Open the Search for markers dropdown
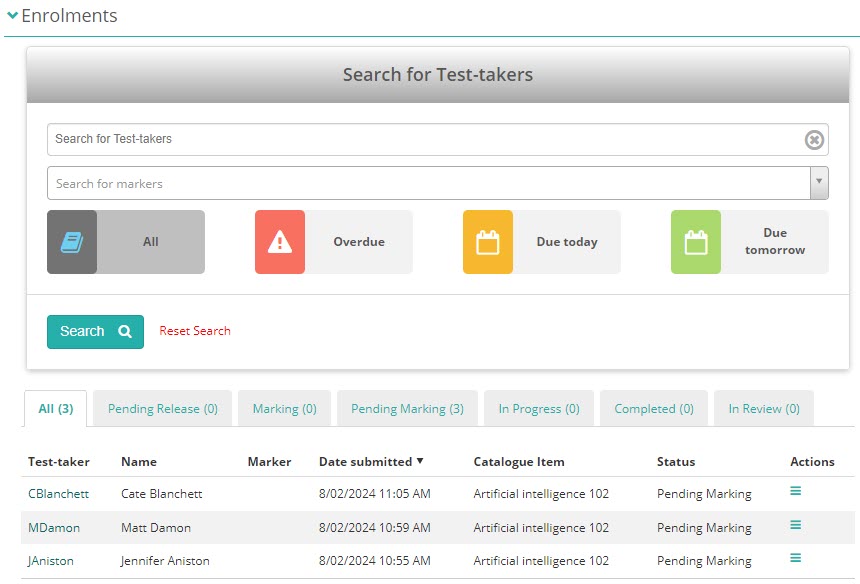The width and height of the screenshot is (860, 584). [819, 183]
